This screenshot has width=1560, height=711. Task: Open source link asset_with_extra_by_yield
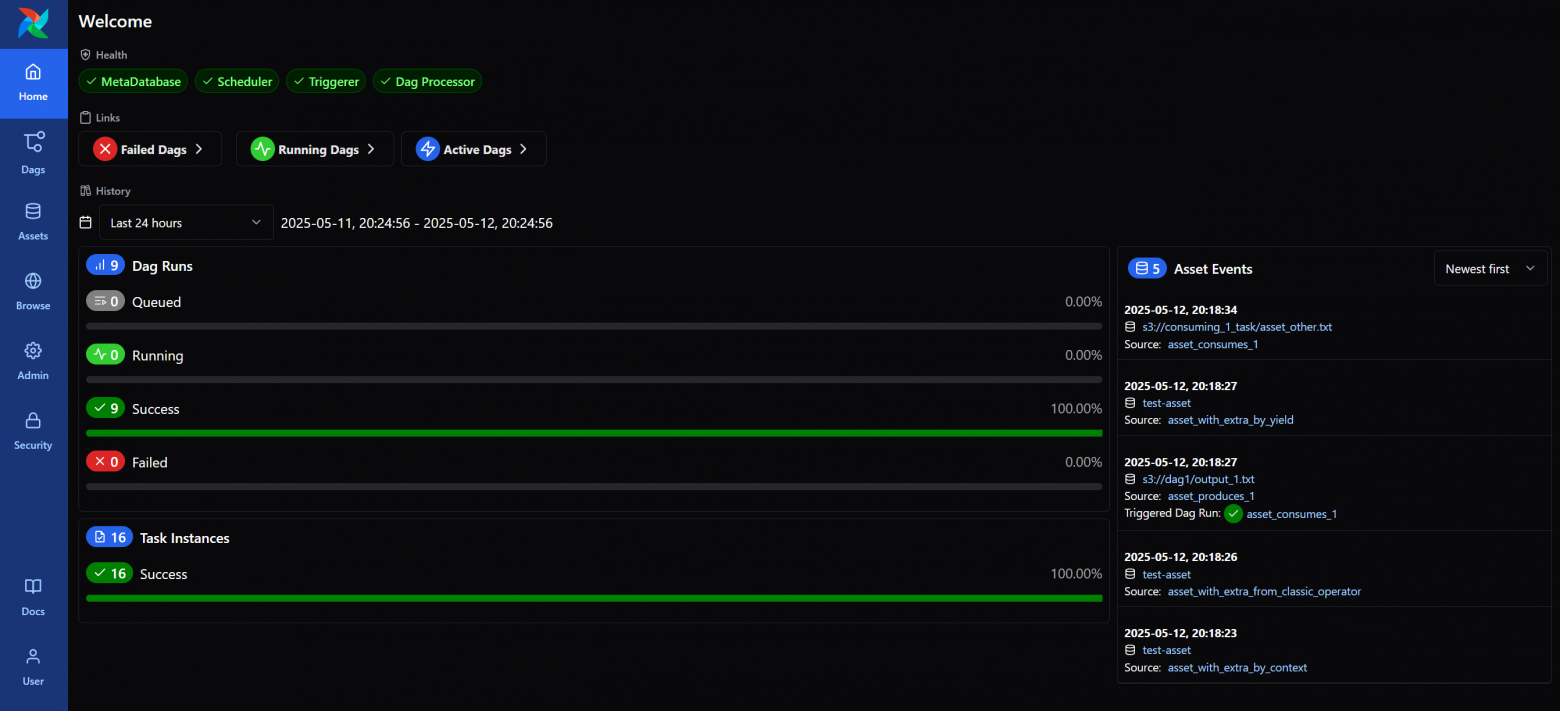point(1230,420)
